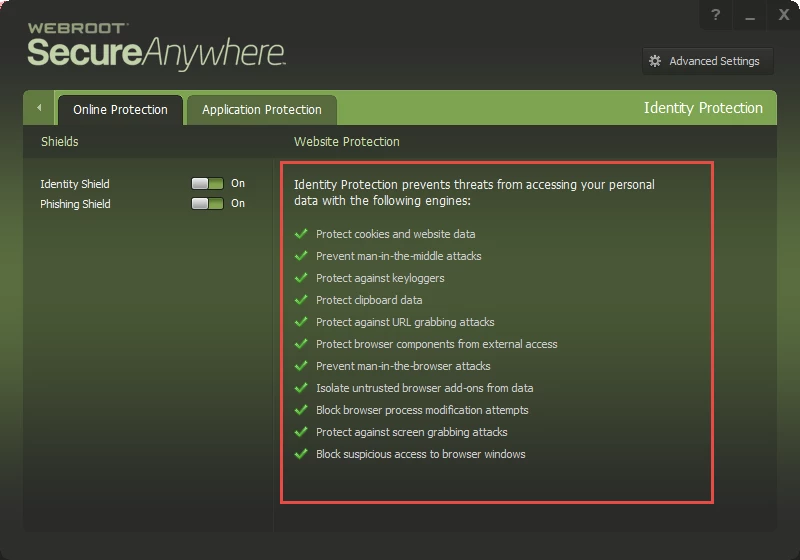The width and height of the screenshot is (800, 560).
Task: Click 'Isolate untrusted browser add-ons from data'
Action: coord(424,388)
